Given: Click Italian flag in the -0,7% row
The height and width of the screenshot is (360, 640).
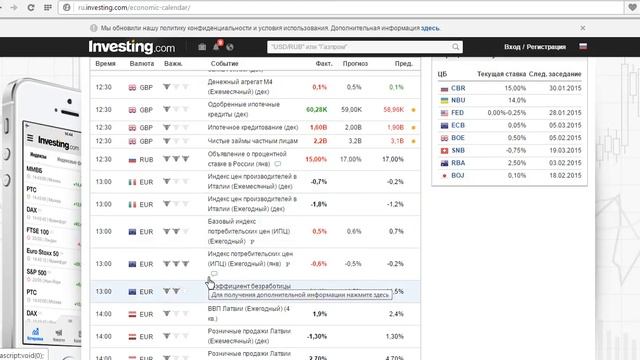Looking at the screenshot, I should point(132,182).
